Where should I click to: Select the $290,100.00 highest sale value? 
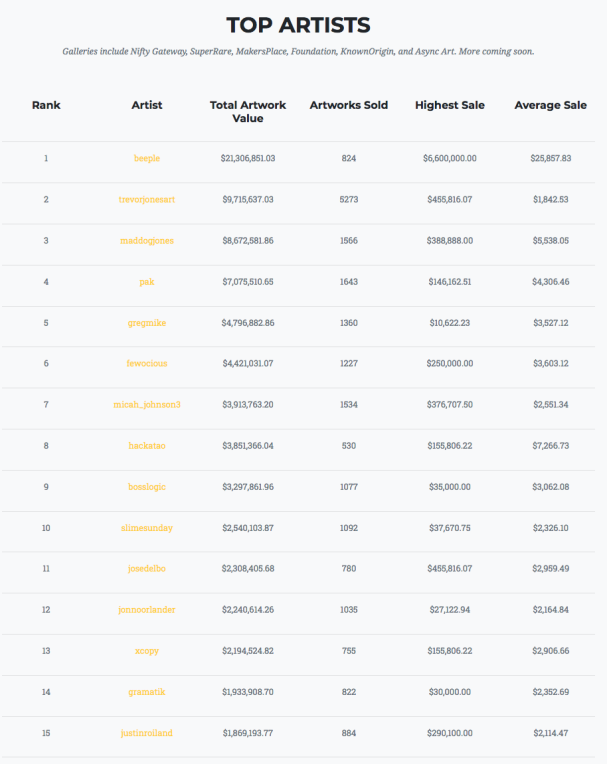[x=450, y=733]
